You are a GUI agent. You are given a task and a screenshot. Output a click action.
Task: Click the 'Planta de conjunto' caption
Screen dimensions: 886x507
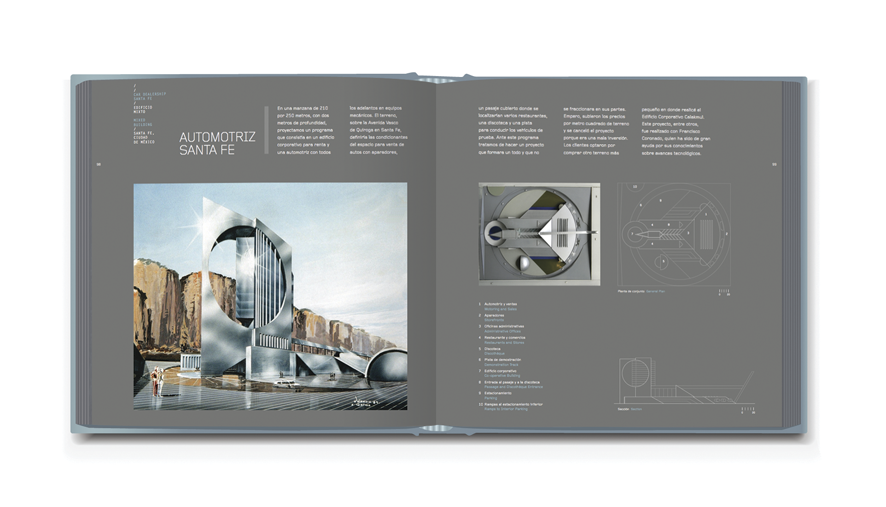click(x=631, y=291)
